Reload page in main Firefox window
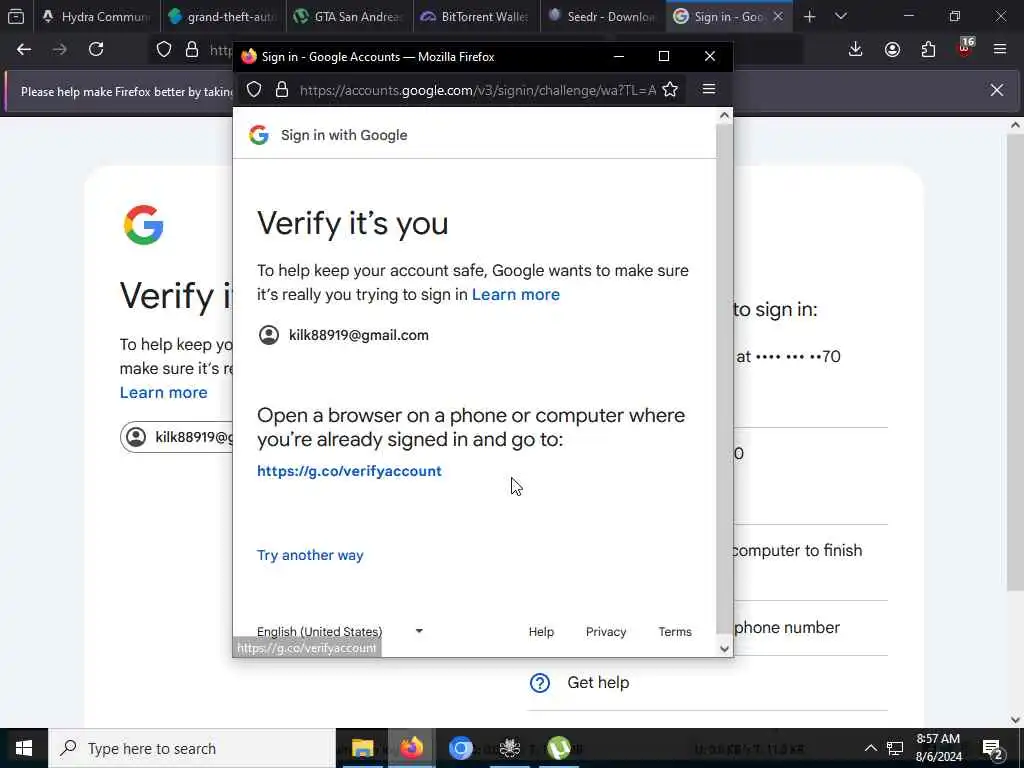Screen dimensions: 1024x768 pos(96,50)
